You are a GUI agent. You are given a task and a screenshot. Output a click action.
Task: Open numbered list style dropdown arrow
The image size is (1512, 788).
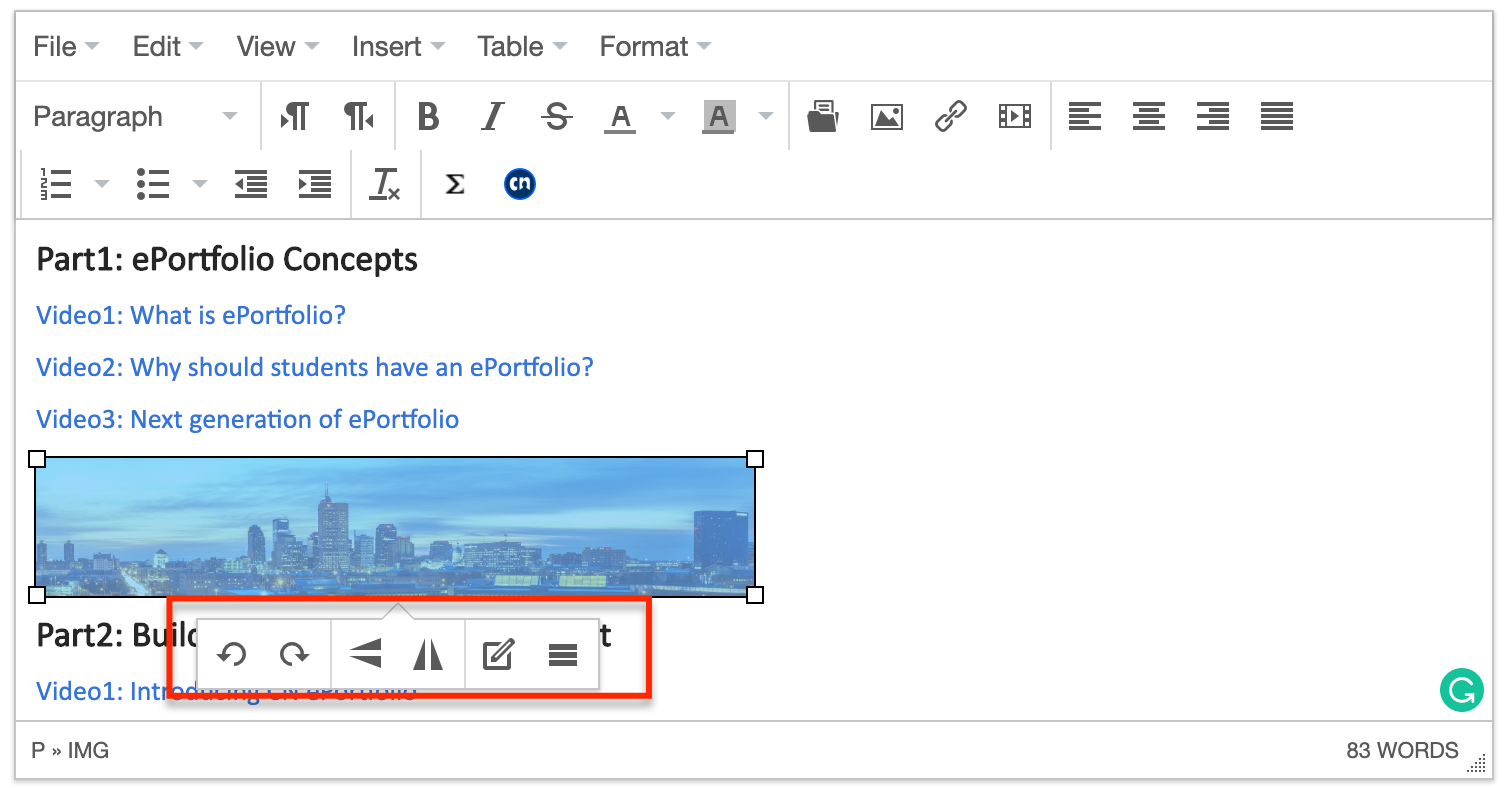[102, 184]
